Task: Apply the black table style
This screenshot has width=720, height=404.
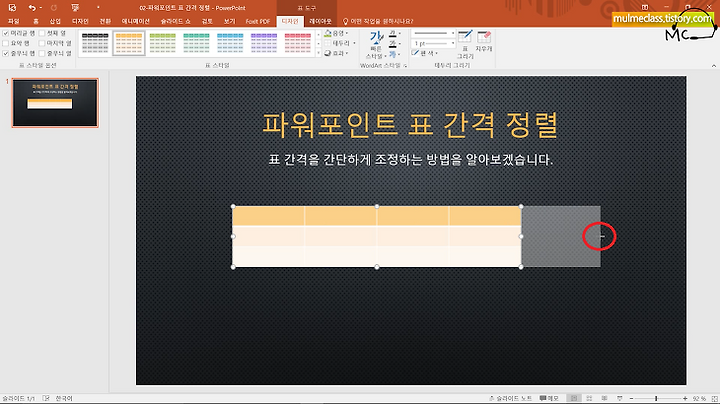Action: coord(95,43)
